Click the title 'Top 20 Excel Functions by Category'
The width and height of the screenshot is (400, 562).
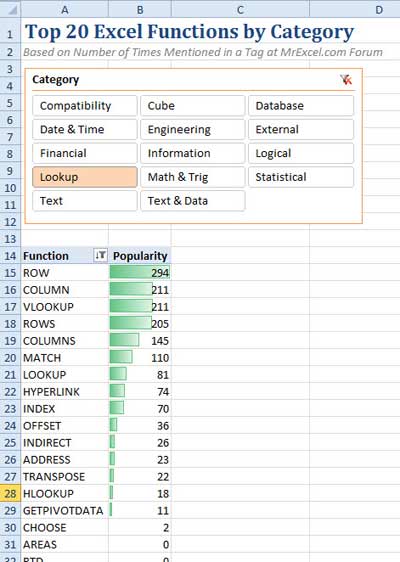coord(189,32)
